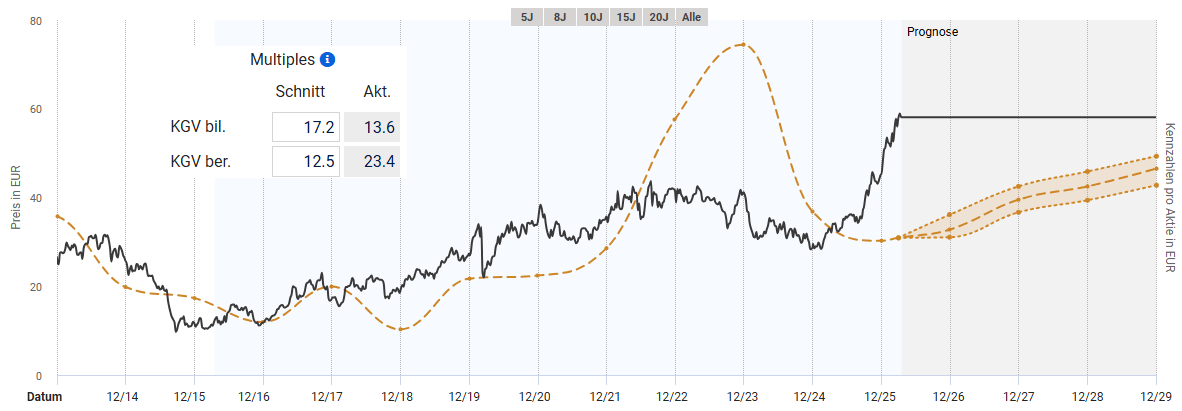
Task: Click the dashed orange line peak near 12/23
Action: [x=742, y=44]
